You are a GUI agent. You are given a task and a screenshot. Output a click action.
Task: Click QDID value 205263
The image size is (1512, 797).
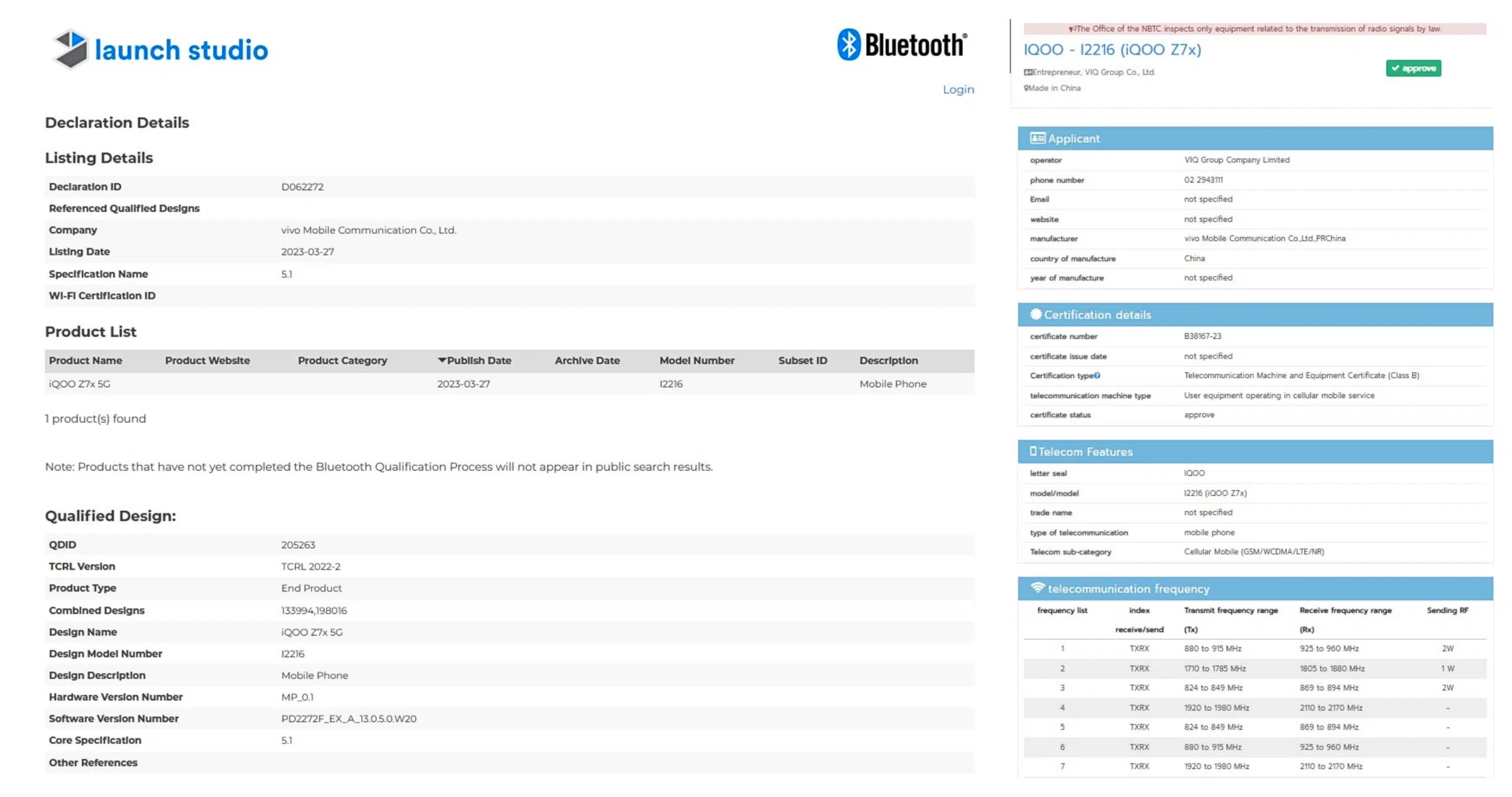click(x=298, y=544)
